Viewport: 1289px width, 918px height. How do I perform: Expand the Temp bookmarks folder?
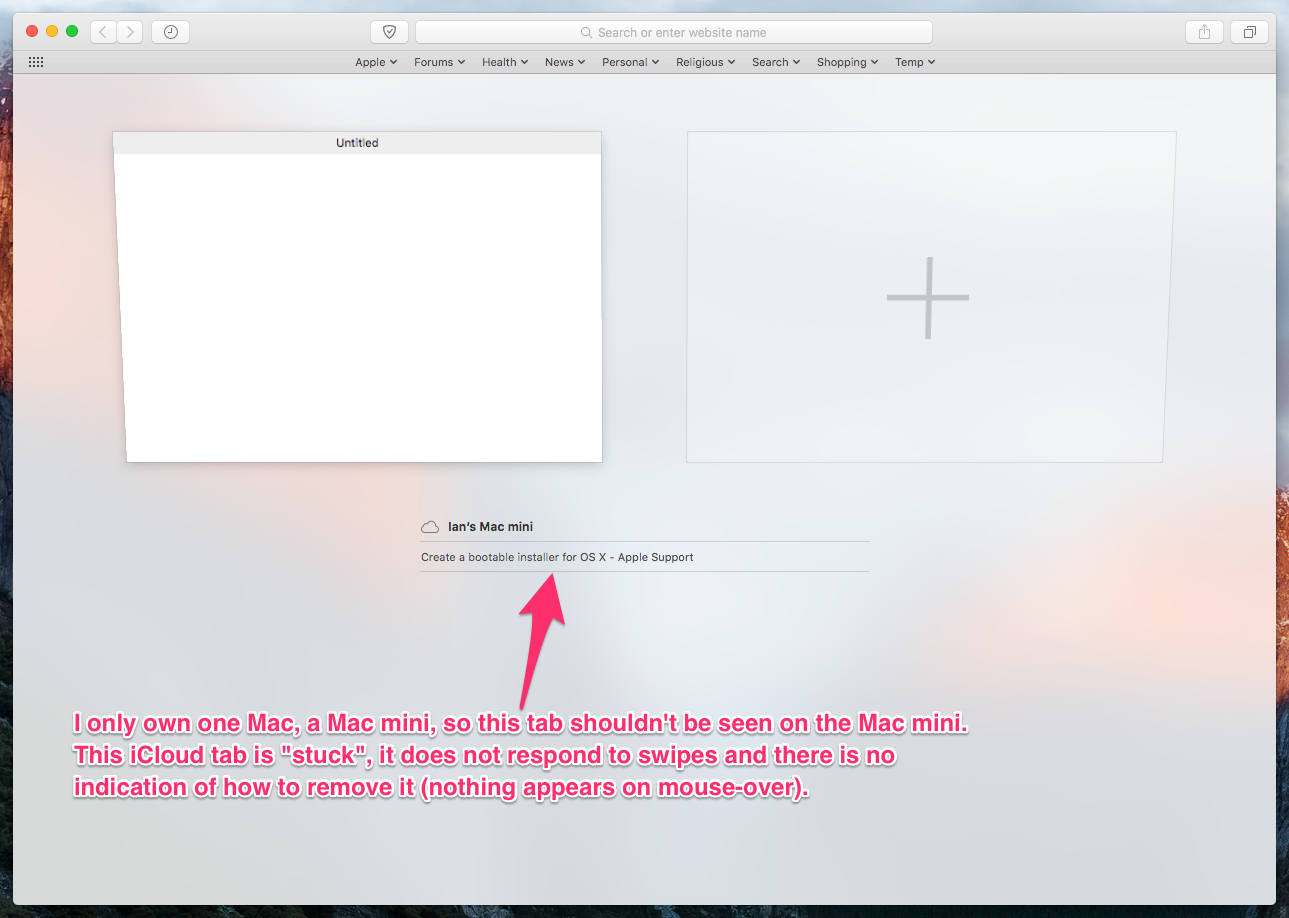click(915, 62)
